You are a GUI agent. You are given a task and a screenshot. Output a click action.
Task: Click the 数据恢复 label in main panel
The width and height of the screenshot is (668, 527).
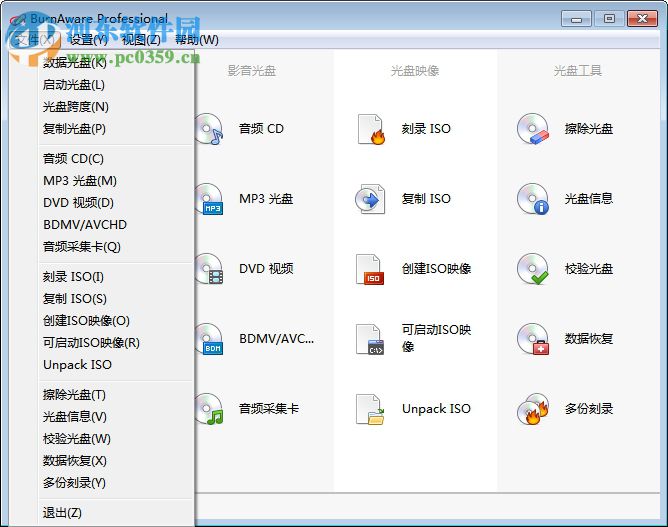pyautogui.click(x=589, y=339)
